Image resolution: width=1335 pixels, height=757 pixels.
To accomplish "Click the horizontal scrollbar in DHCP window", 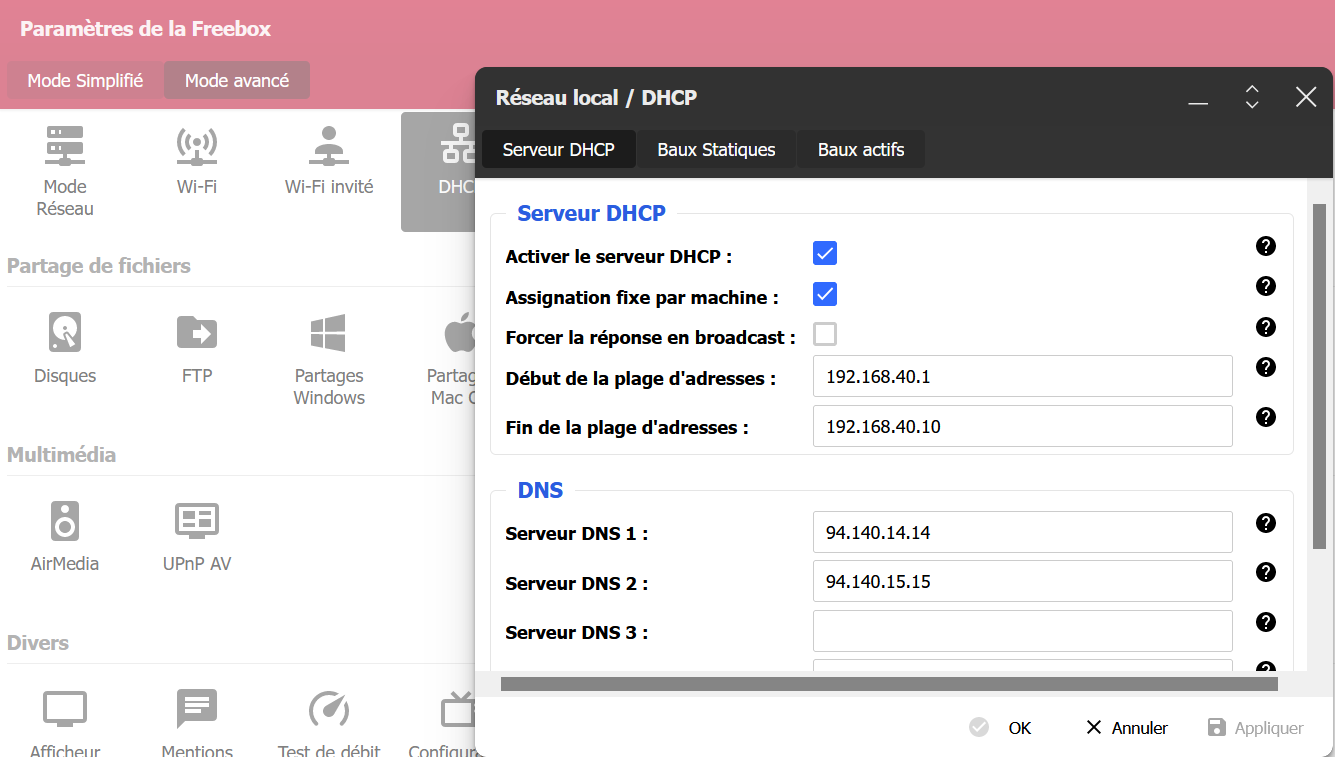I will (889, 684).
